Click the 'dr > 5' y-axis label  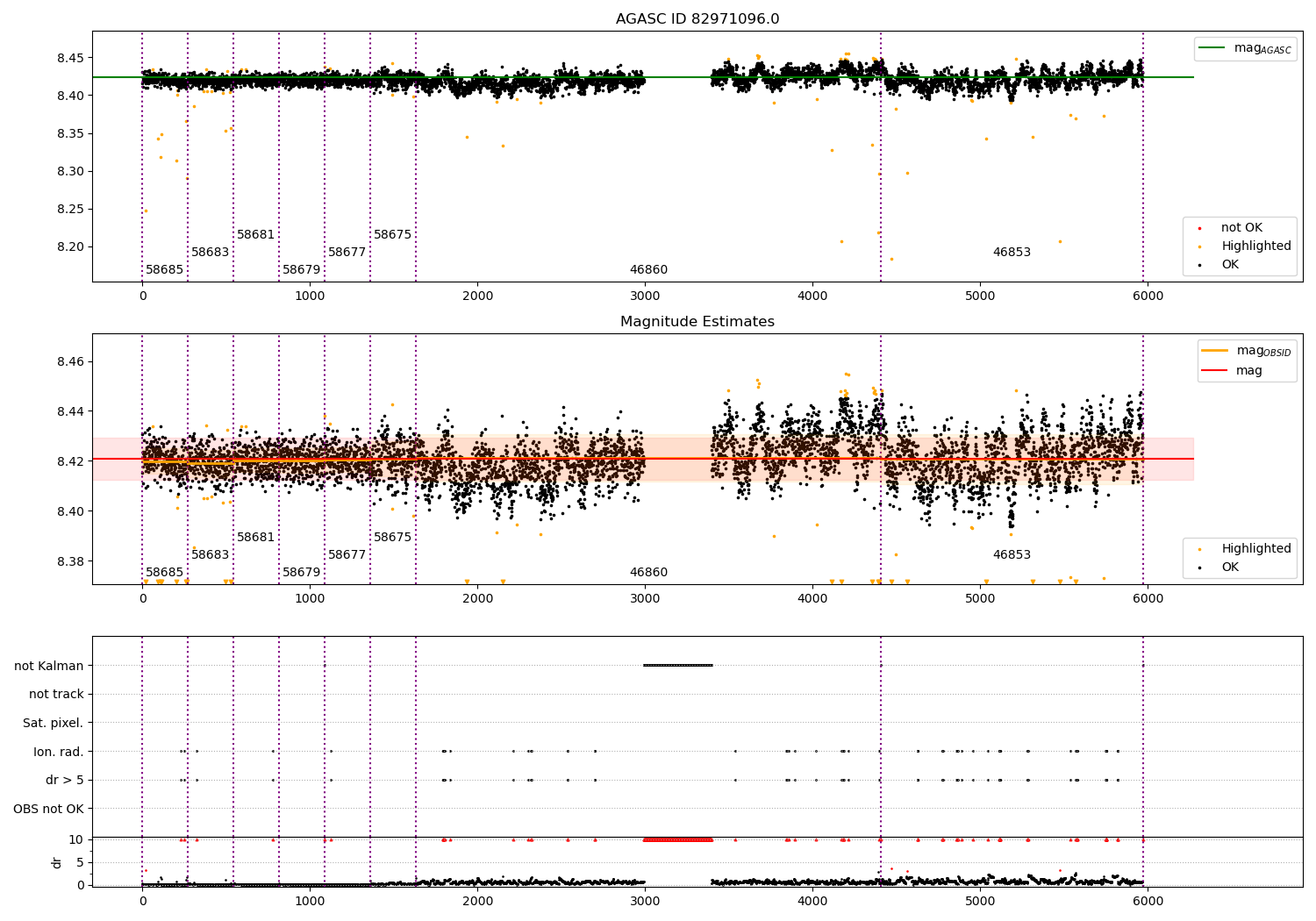click(x=65, y=781)
